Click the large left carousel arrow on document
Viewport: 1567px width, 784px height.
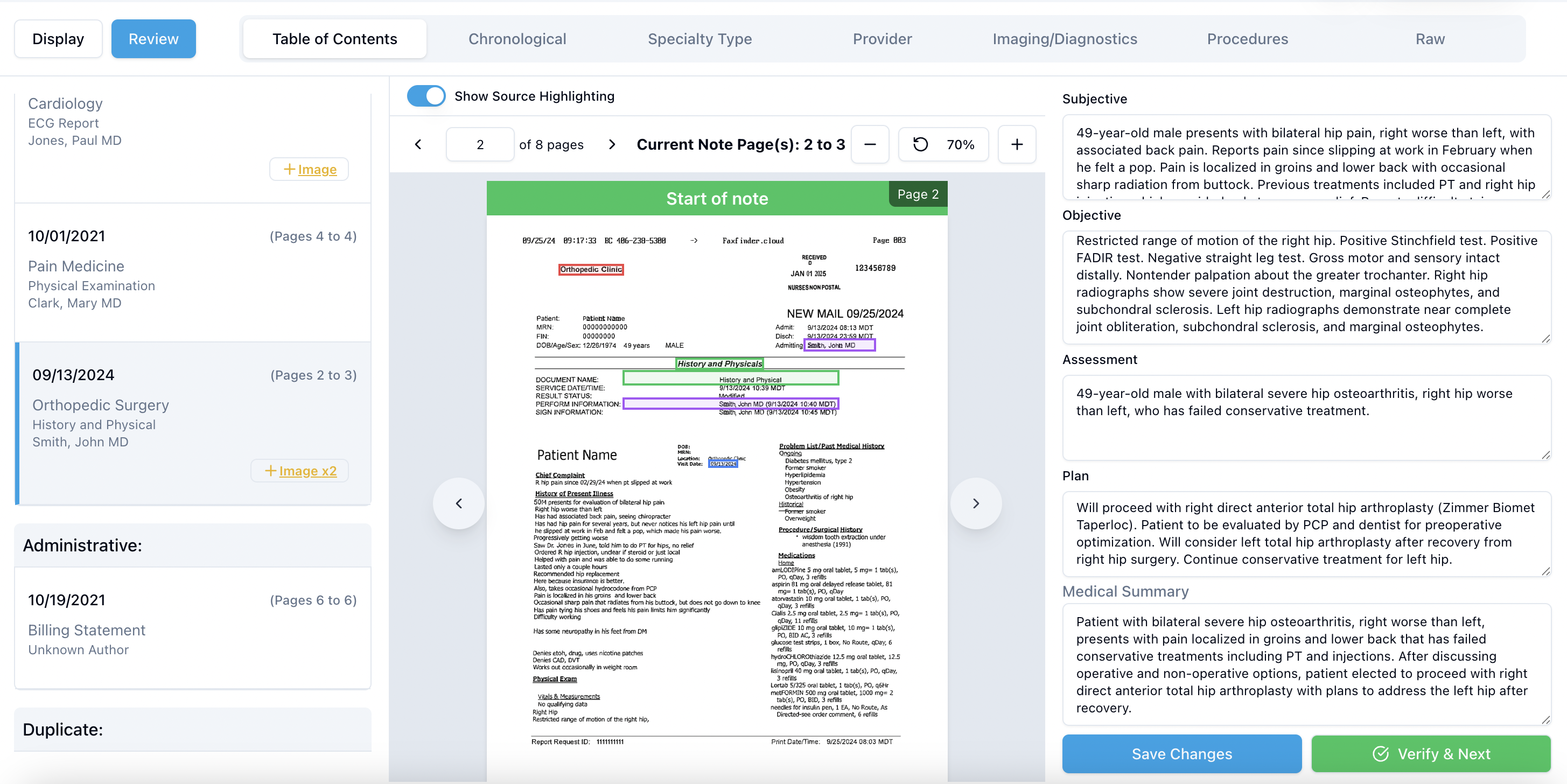click(459, 503)
